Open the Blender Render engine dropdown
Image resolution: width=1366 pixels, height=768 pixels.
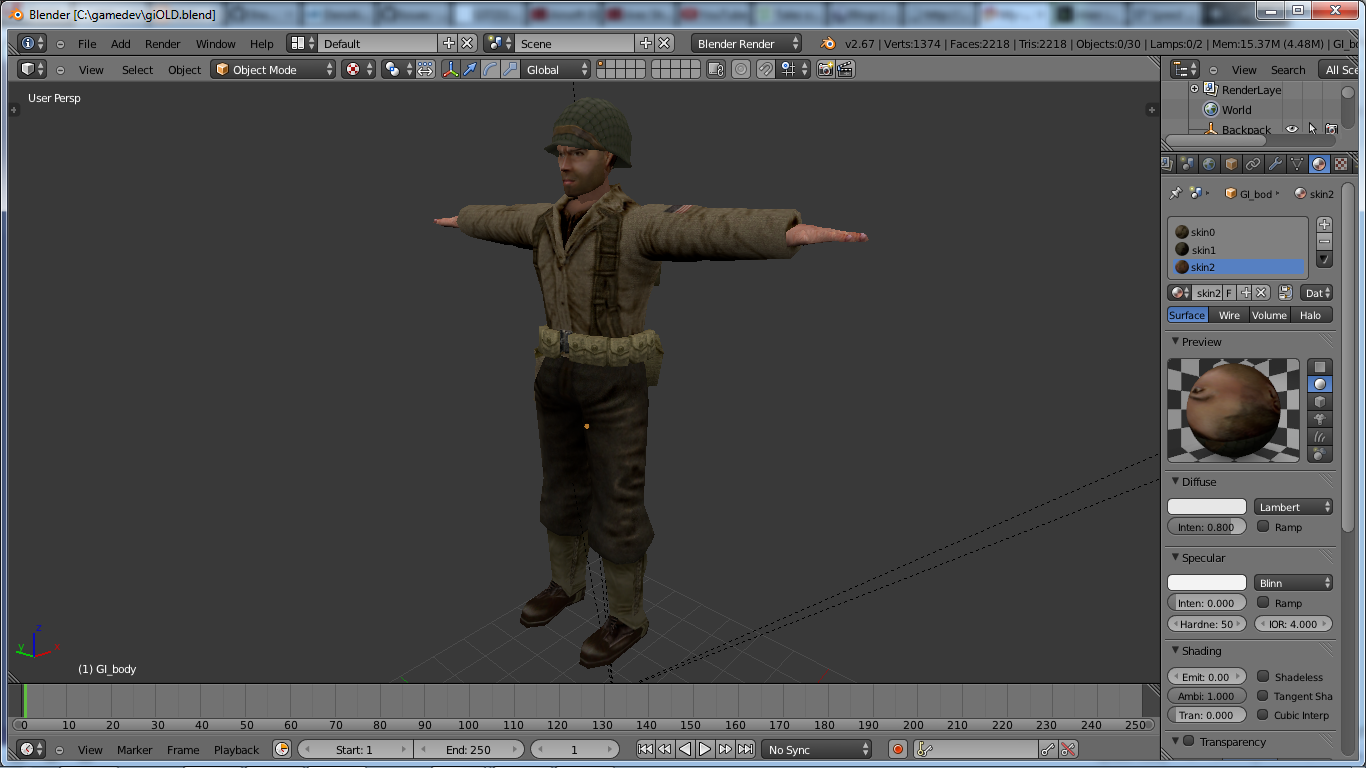click(746, 43)
